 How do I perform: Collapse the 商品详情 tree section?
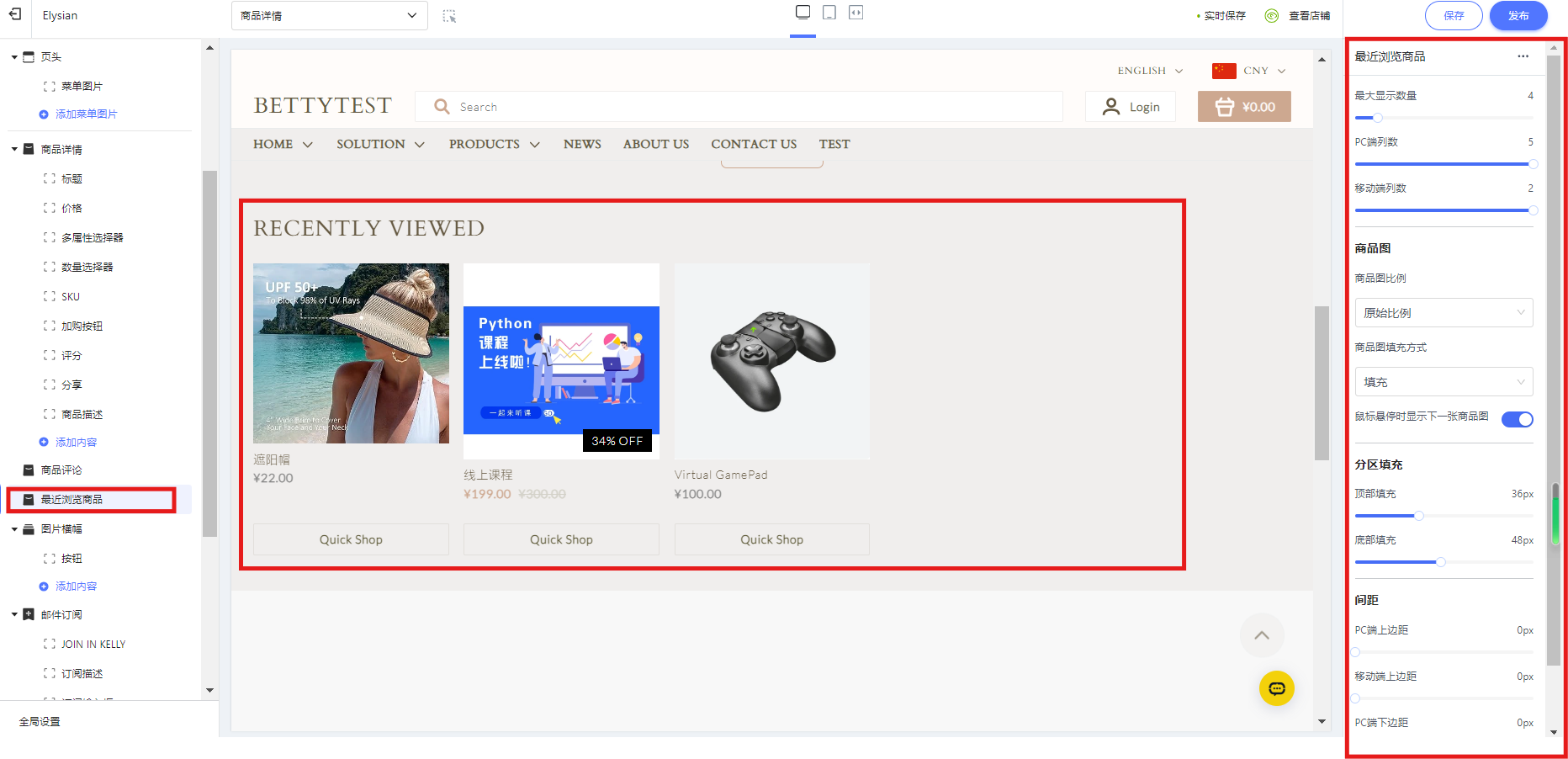coord(14,150)
